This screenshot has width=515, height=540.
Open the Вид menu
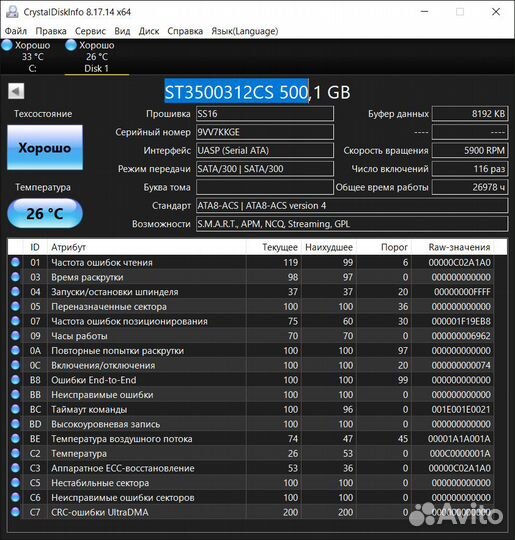(x=122, y=31)
